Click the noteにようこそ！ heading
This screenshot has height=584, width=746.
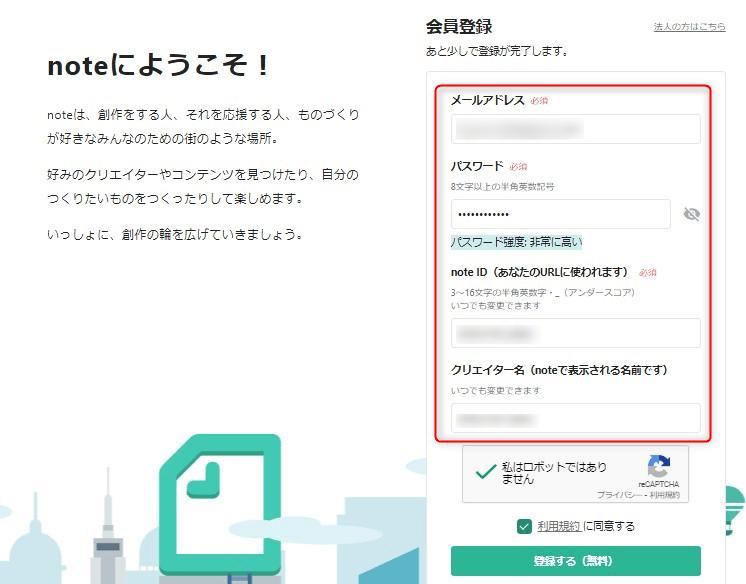pos(159,65)
